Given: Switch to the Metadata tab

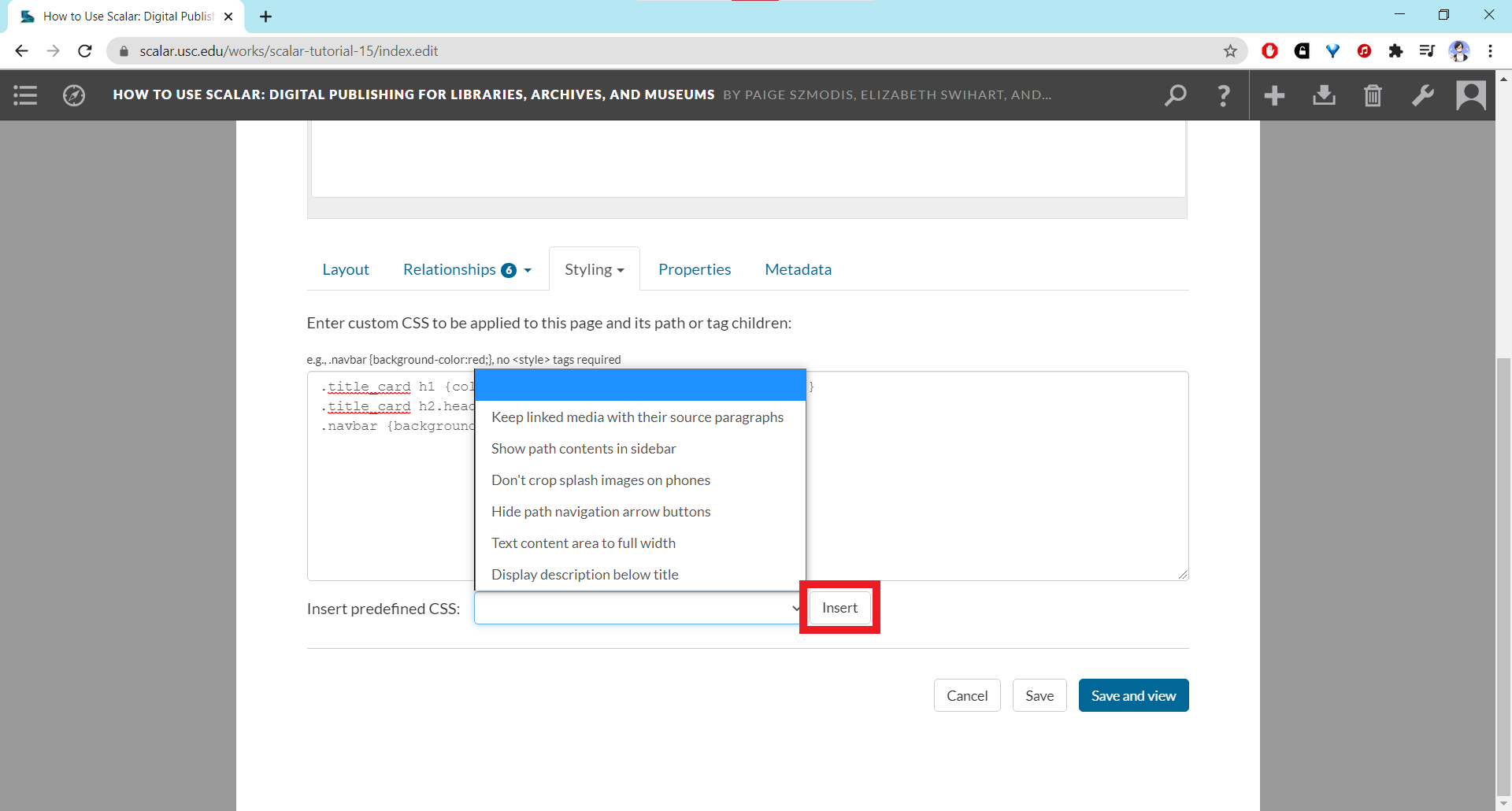Looking at the screenshot, I should point(798,269).
